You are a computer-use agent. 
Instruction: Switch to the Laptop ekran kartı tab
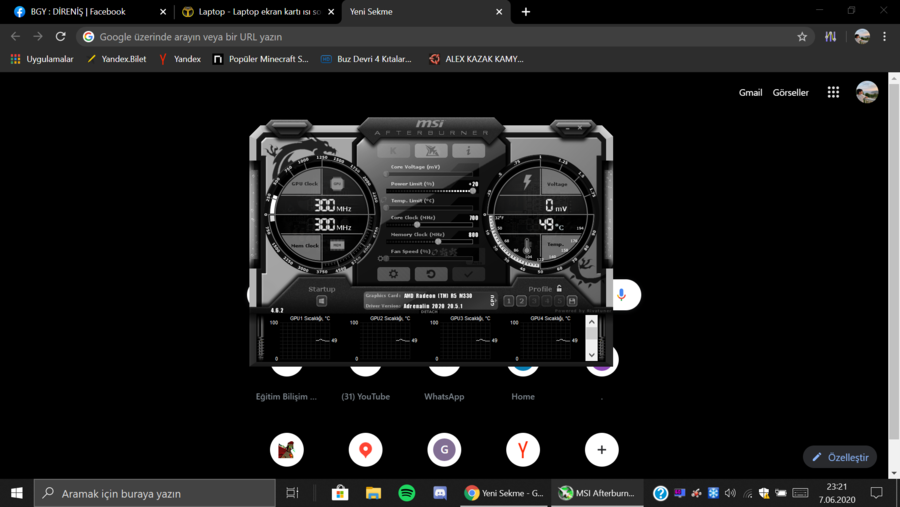[257, 12]
